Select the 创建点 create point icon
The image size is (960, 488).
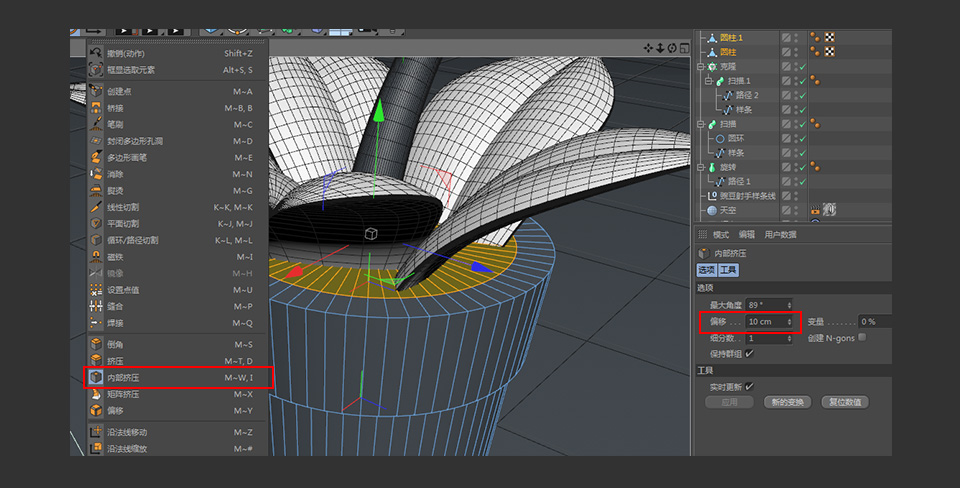[x=96, y=91]
